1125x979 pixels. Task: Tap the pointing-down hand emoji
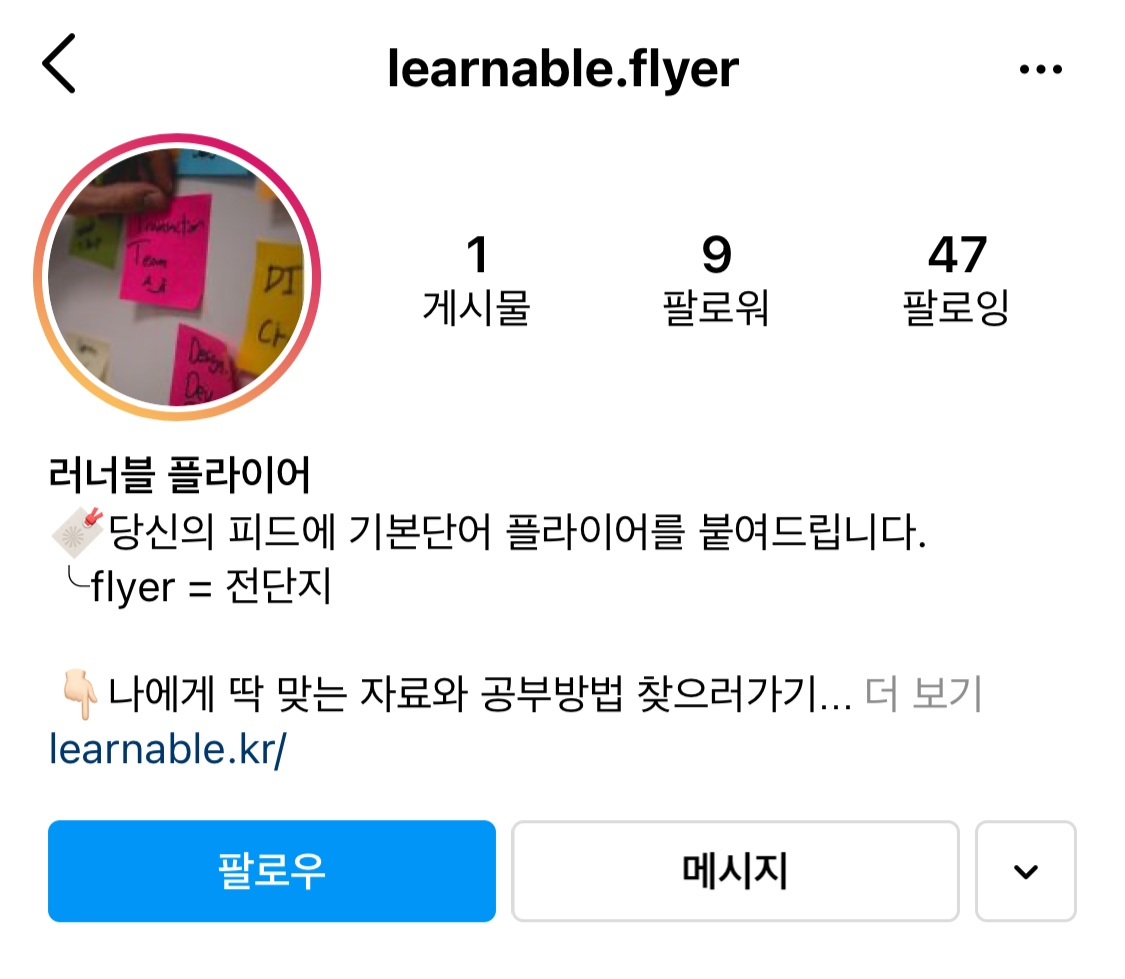(x=80, y=694)
